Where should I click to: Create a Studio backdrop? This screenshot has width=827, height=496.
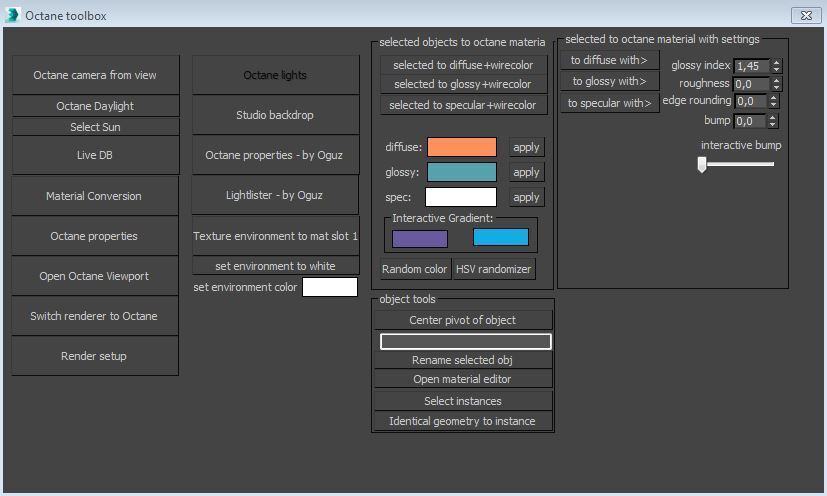pyautogui.click(x=275, y=115)
